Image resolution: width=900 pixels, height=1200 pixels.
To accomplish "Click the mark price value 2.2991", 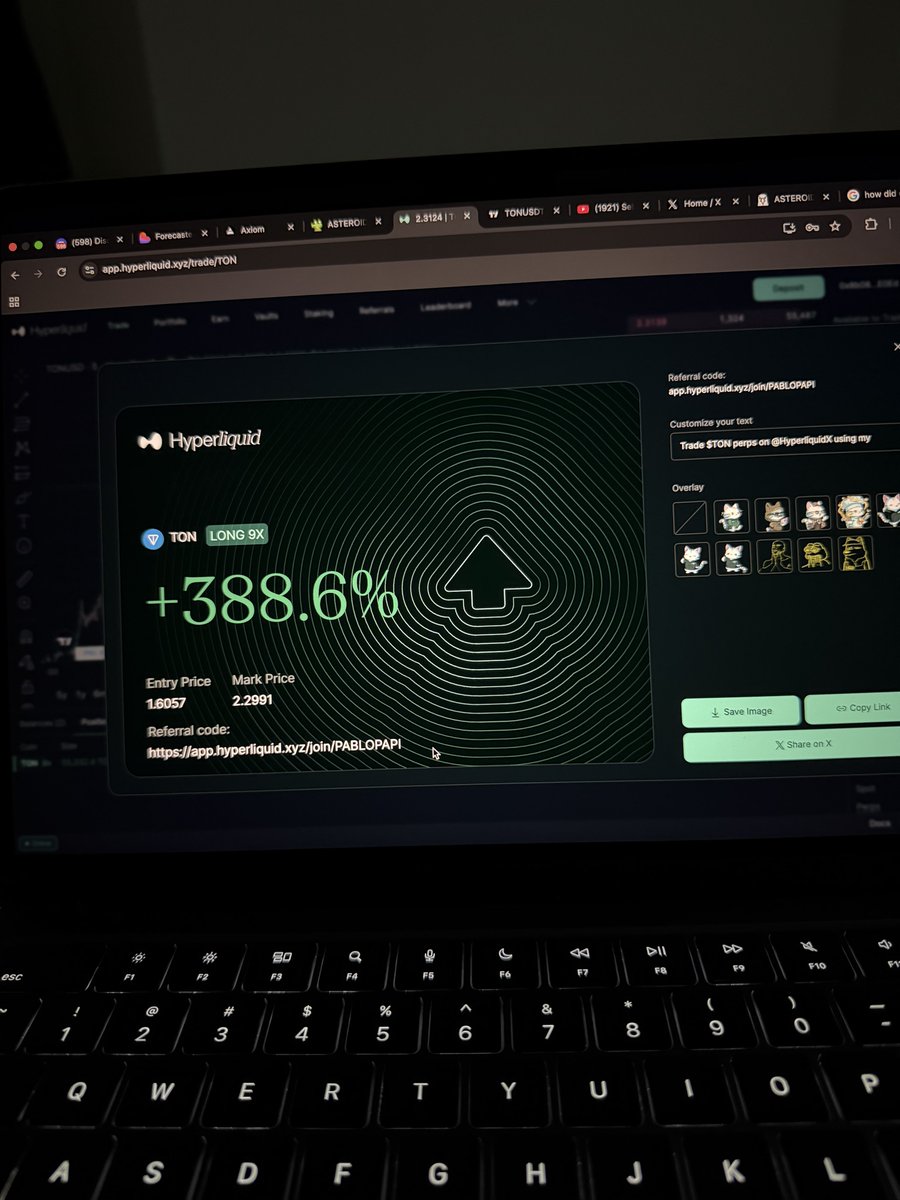I will pyautogui.click(x=252, y=701).
